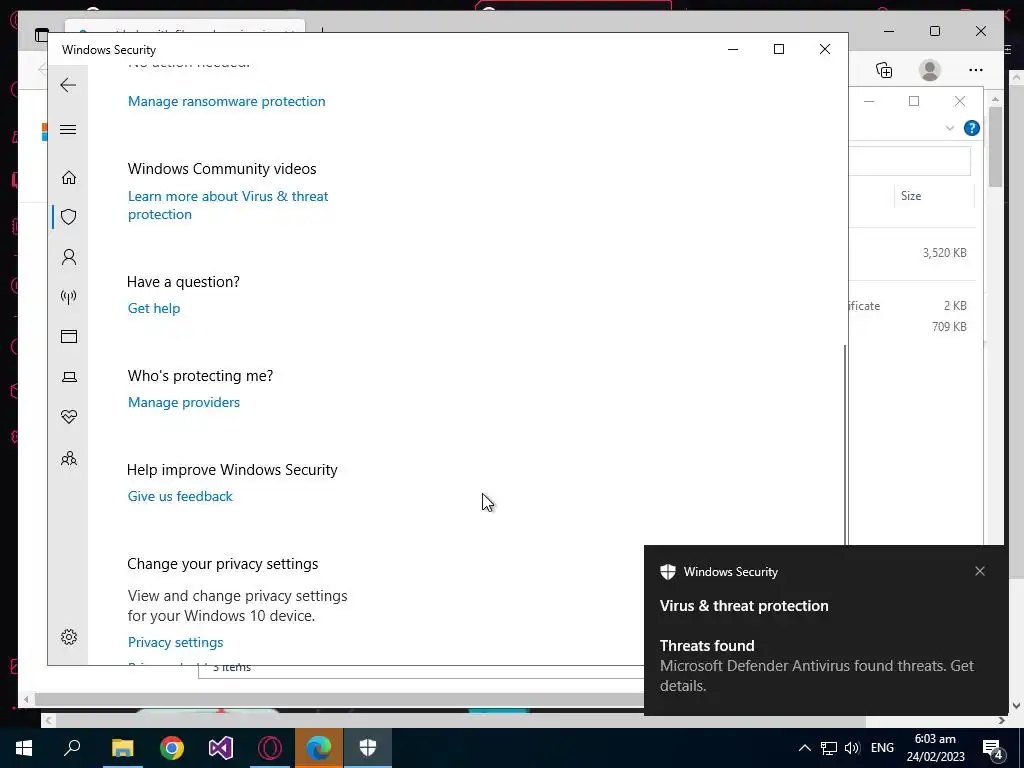The image size is (1024, 768).
Task: Dismiss the Windows Security threats notification
Action: [980, 571]
